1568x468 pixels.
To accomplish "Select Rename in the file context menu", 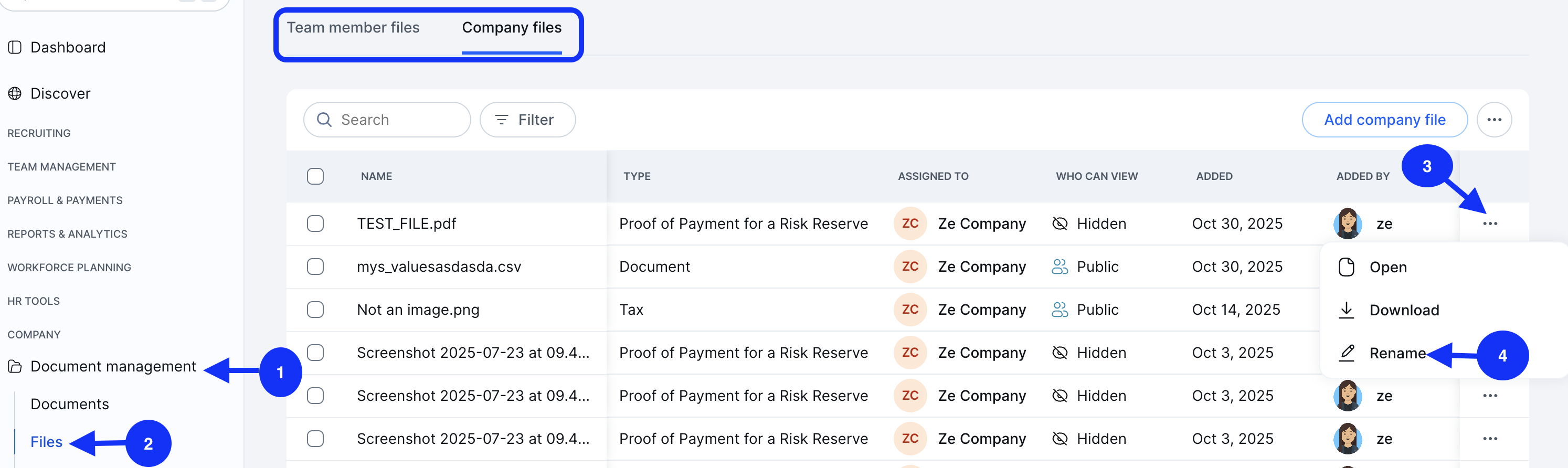I will 1397,353.
